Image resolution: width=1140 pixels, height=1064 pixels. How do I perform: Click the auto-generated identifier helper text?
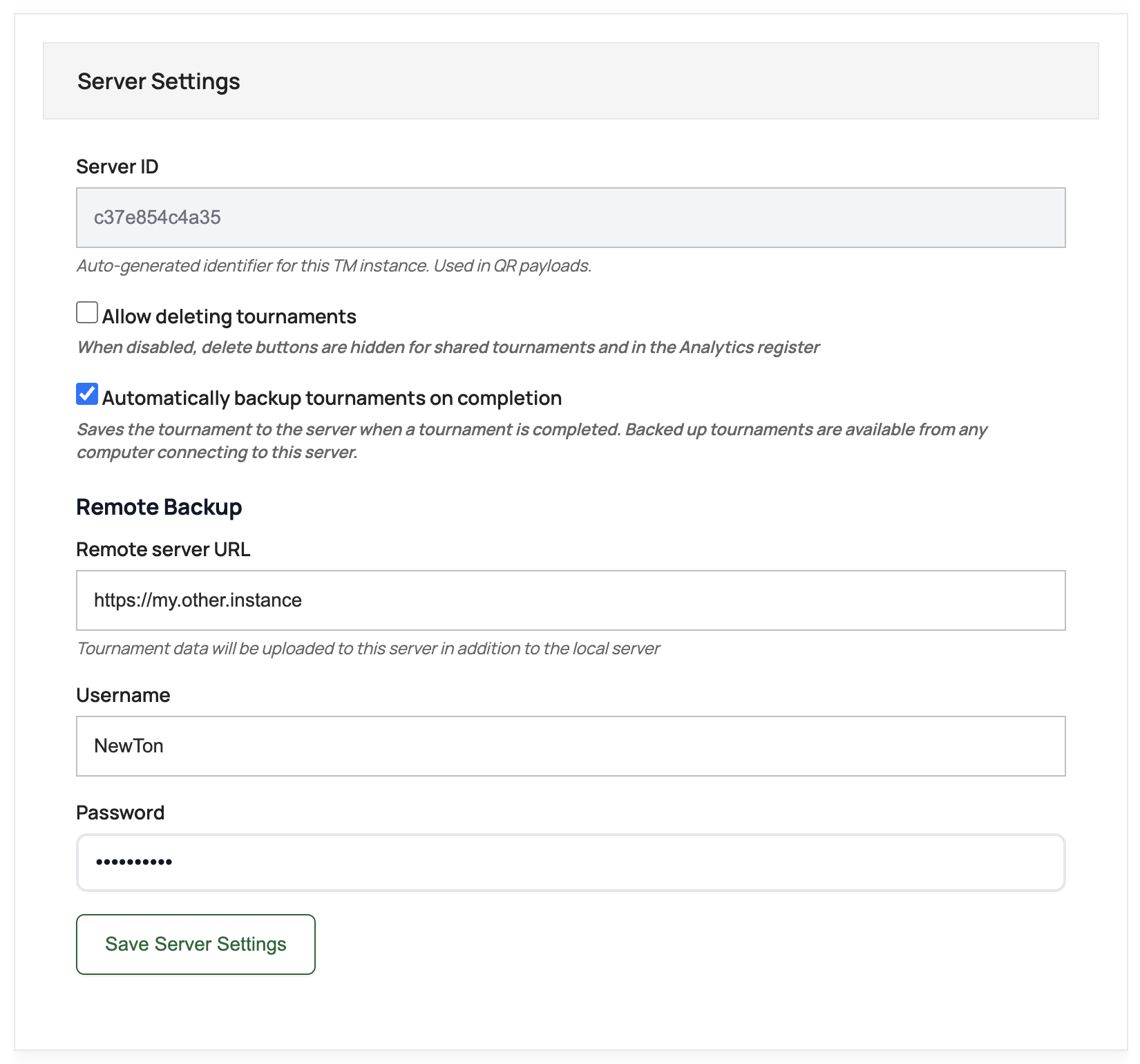point(334,265)
